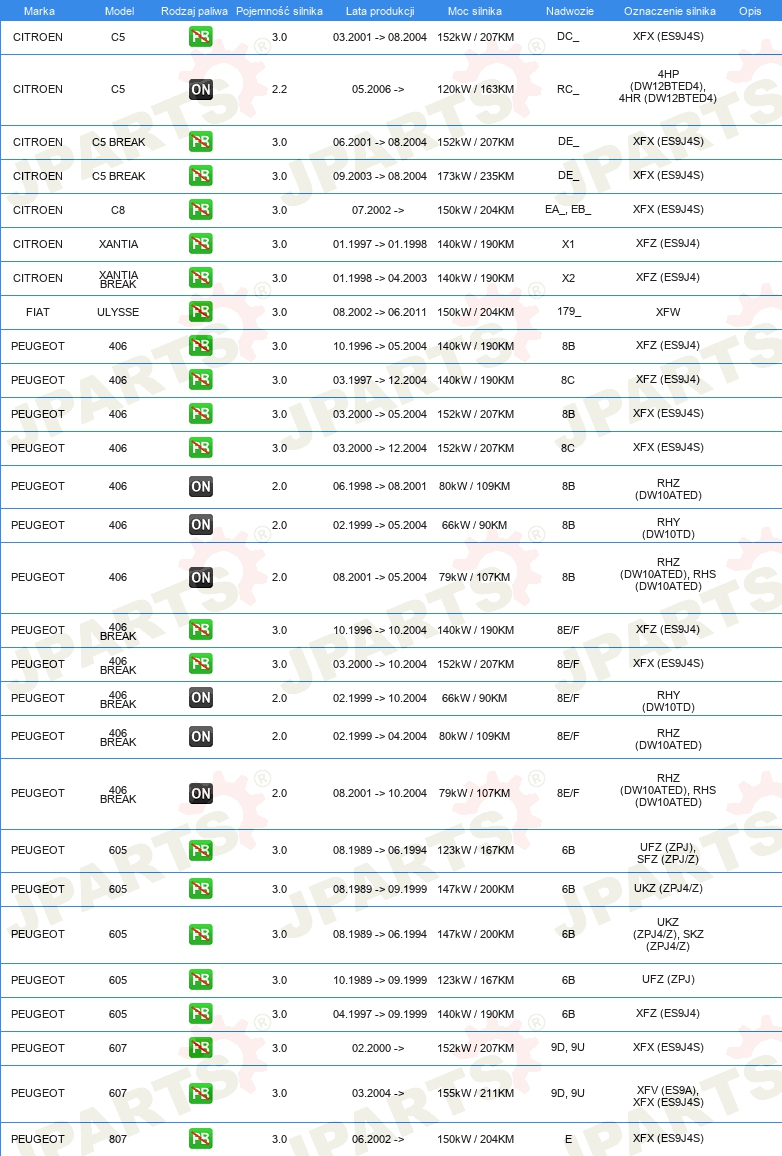Click the petrol icon for C5 BREAK 173kW / 235KM

point(200,175)
